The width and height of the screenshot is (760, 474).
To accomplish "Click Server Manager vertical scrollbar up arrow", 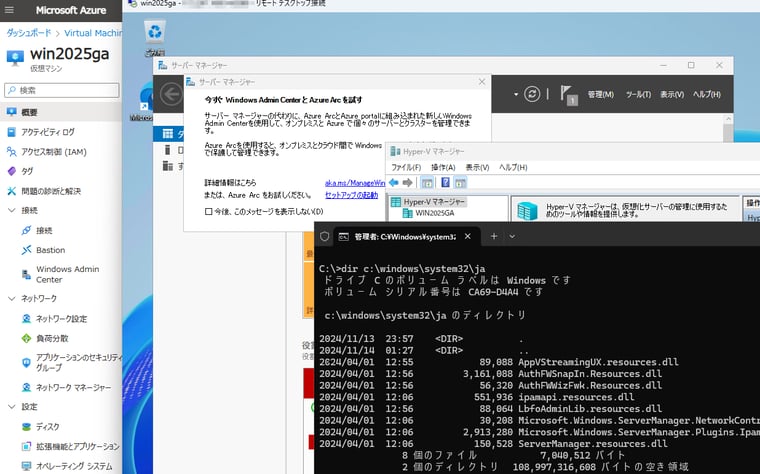I will pos(728,119).
